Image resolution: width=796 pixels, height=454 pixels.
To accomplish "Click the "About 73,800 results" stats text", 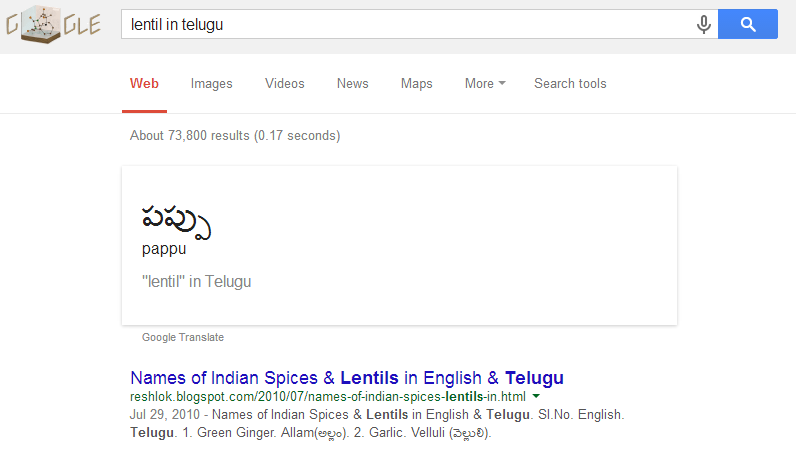I will (x=235, y=136).
